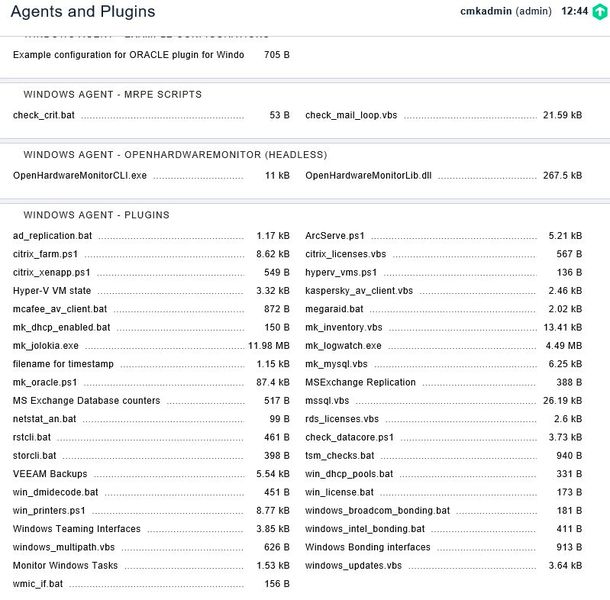Download storcli.bat plugin
This screenshot has width=610, height=600.
click(34, 455)
